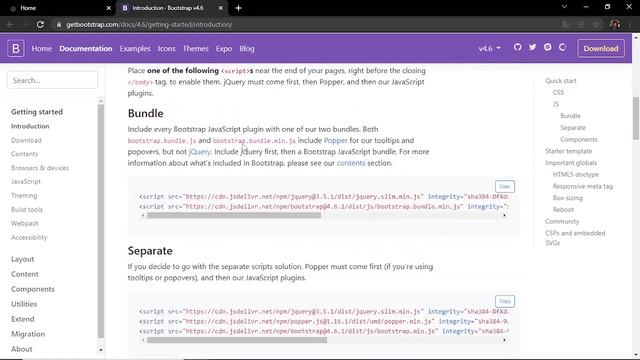Go to Home in navbar
This screenshot has height=360, width=640.
coord(42,49)
